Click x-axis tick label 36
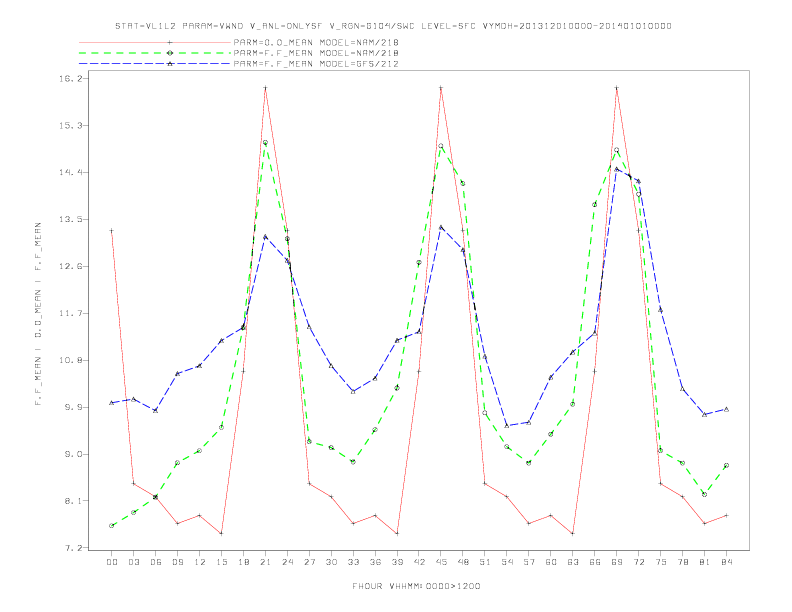The image size is (792, 612). (x=375, y=562)
